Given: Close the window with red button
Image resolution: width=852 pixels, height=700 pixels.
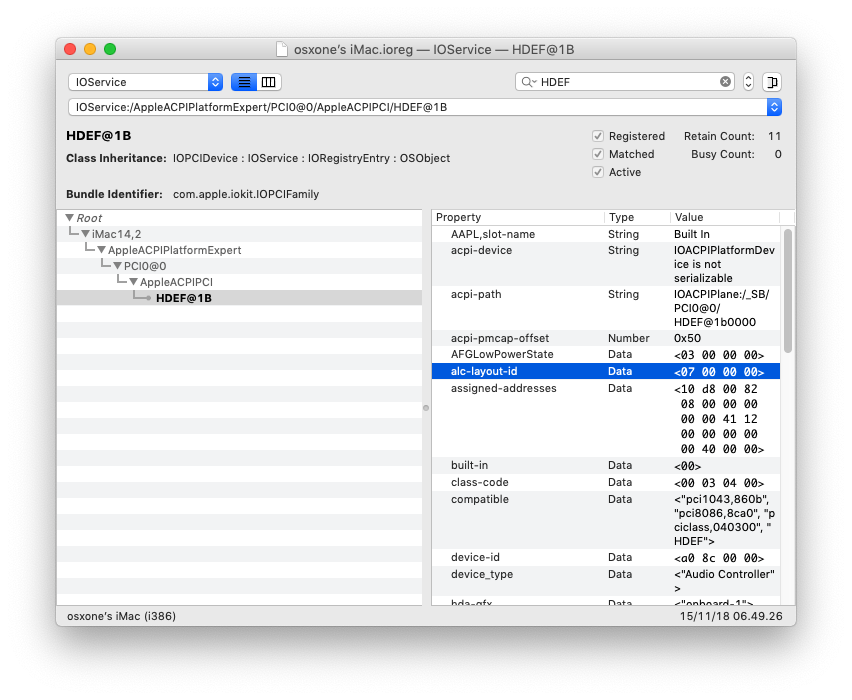Looking at the screenshot, I should [70, 49].
